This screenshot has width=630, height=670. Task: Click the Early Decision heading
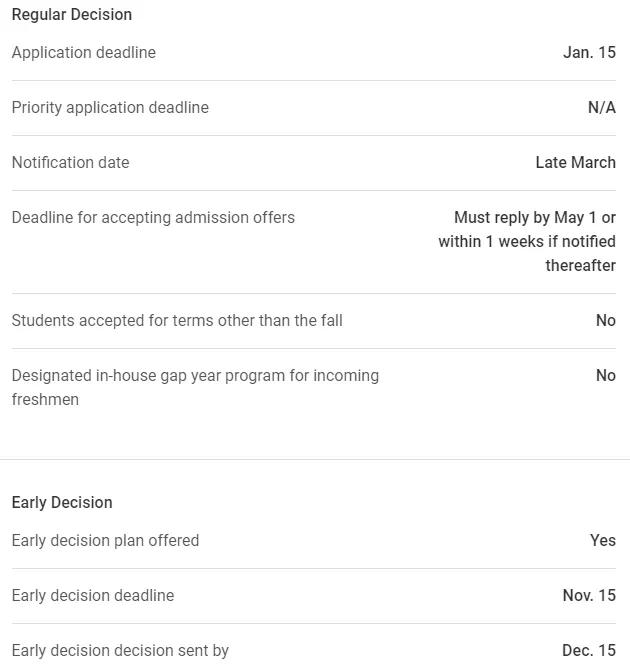tap(62, 502)
